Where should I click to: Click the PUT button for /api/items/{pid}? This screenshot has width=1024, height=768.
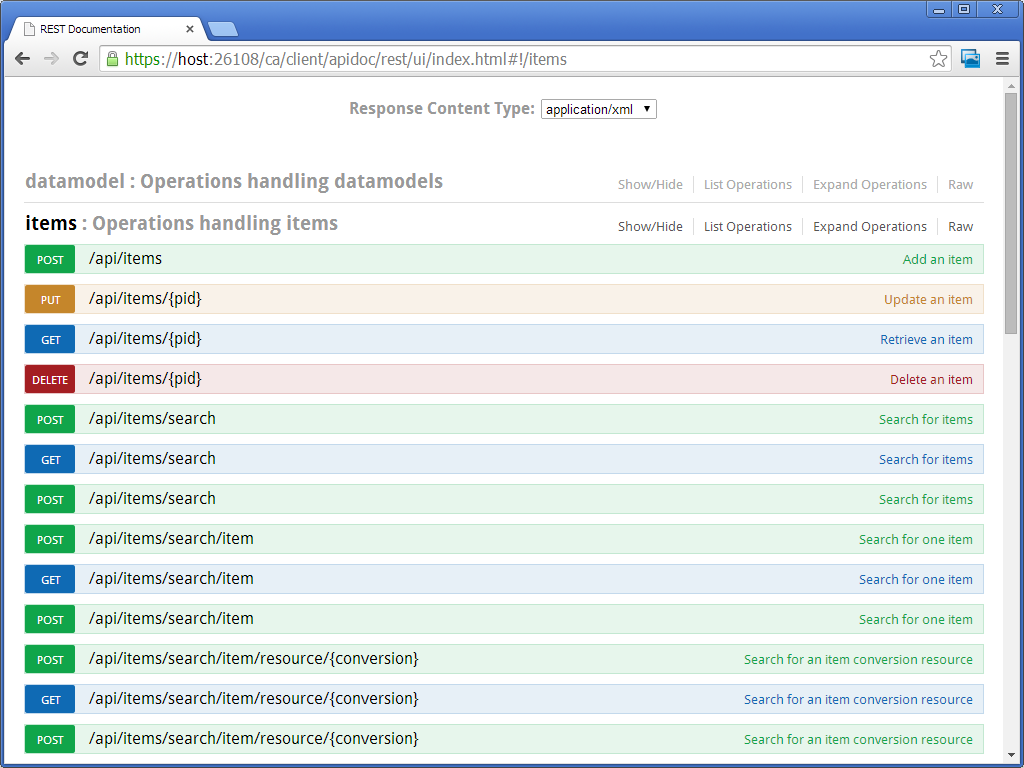click(50, 300)
